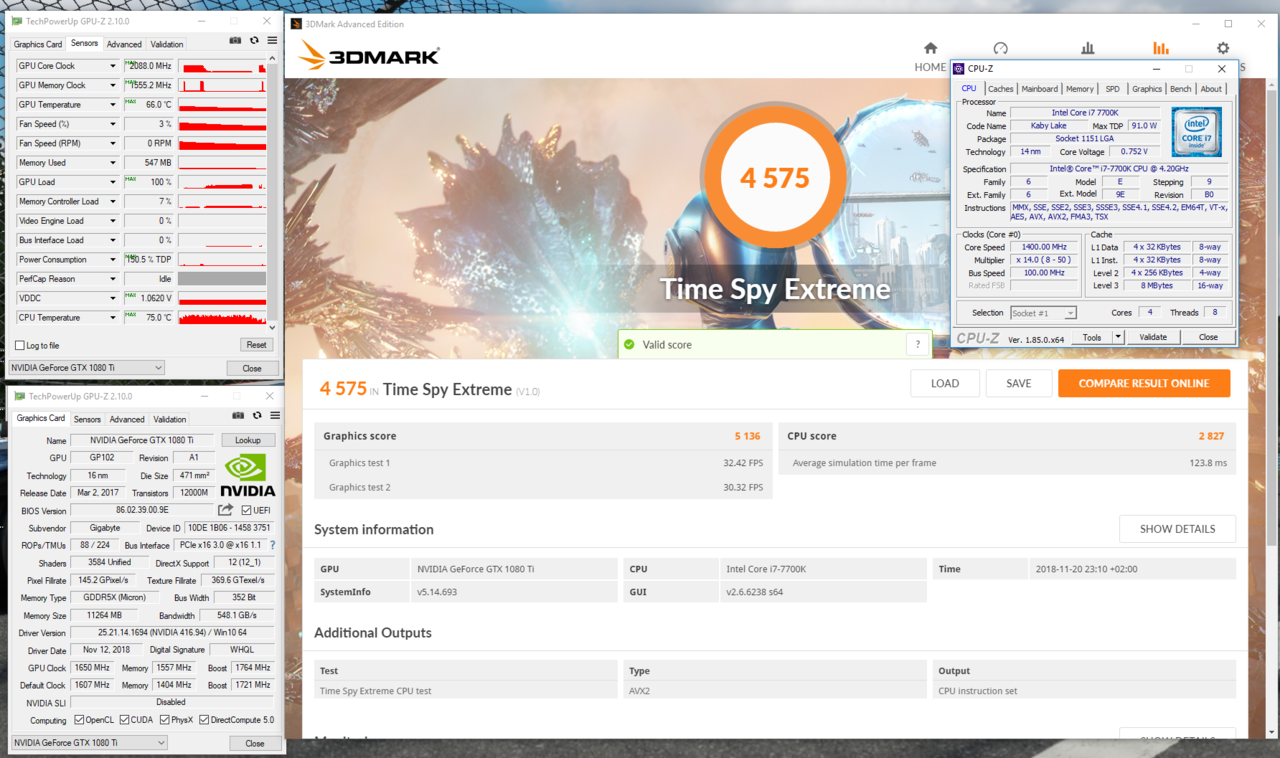Viewport: 1280px width, 758px height.
Task: Click the green Valid score checkmark icon
Action: (629, 344)
